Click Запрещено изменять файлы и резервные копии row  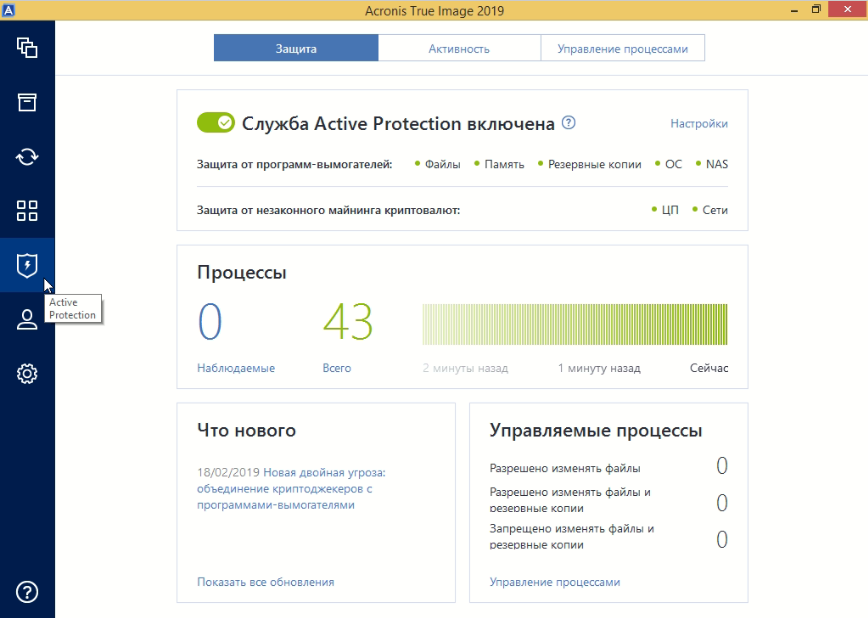coord(608,538)
